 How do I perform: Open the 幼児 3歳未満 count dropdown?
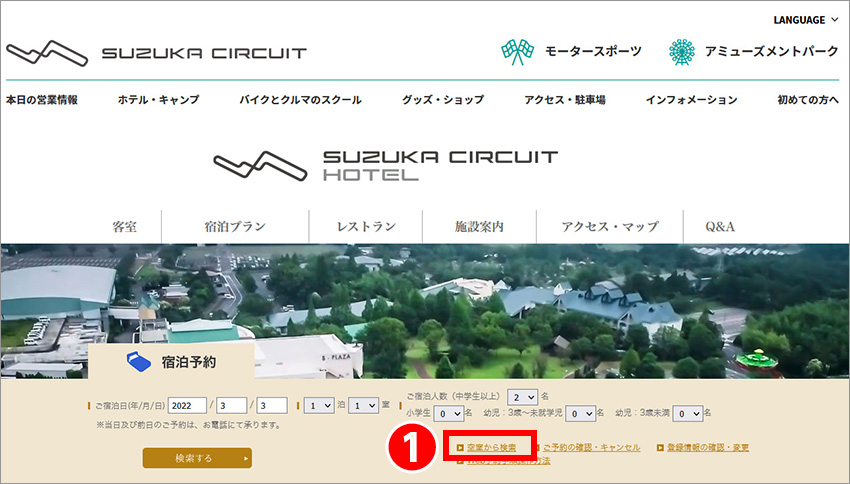click(x=688, y=414)
